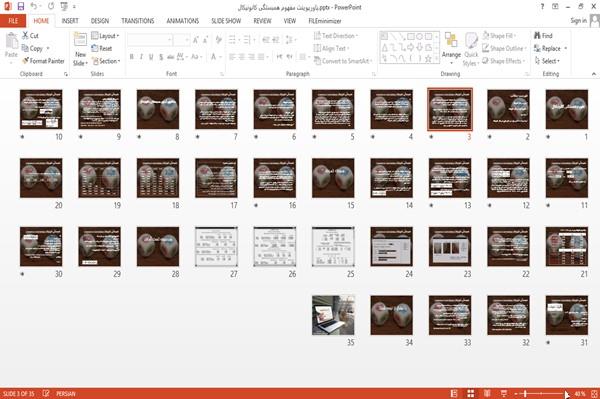The height and width of the screenshot is (399, 600).
Task: Open the Layout dropdown
Action: [105, 36]
